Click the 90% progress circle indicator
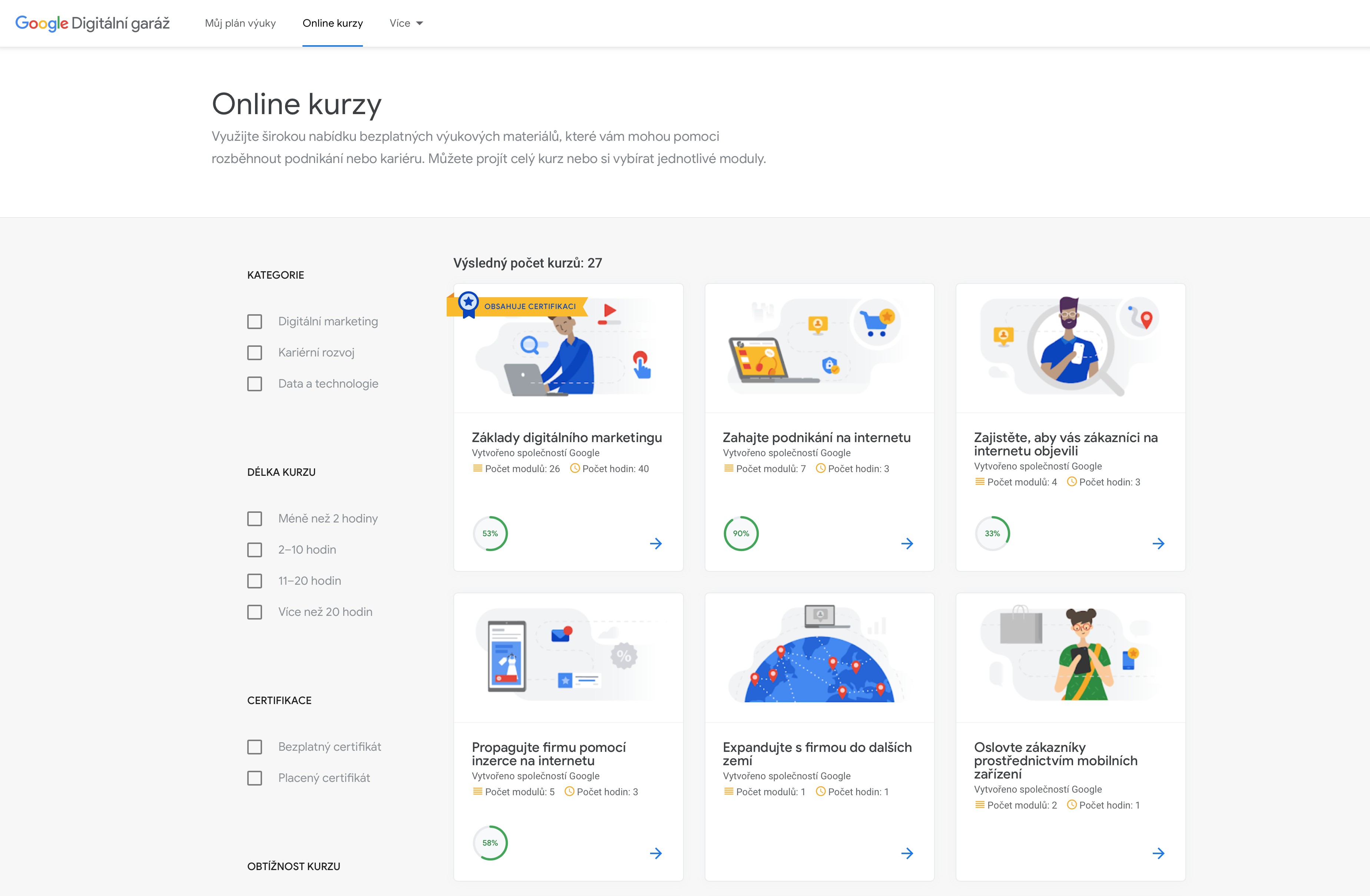 pyautogui.click(x=740, y=534)
